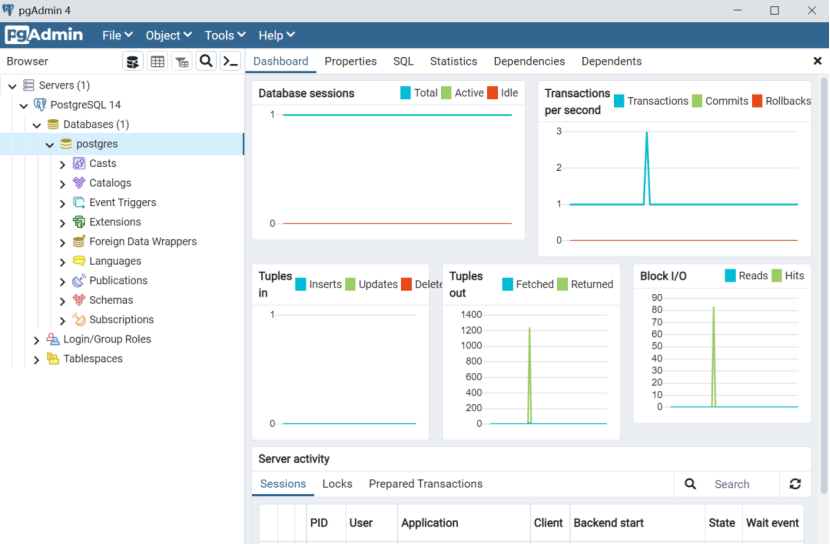The image size is (830, 544).
Task: Click the dashboard vertical scrollbar
Action: pyautogui.click(x=824, y=286)
